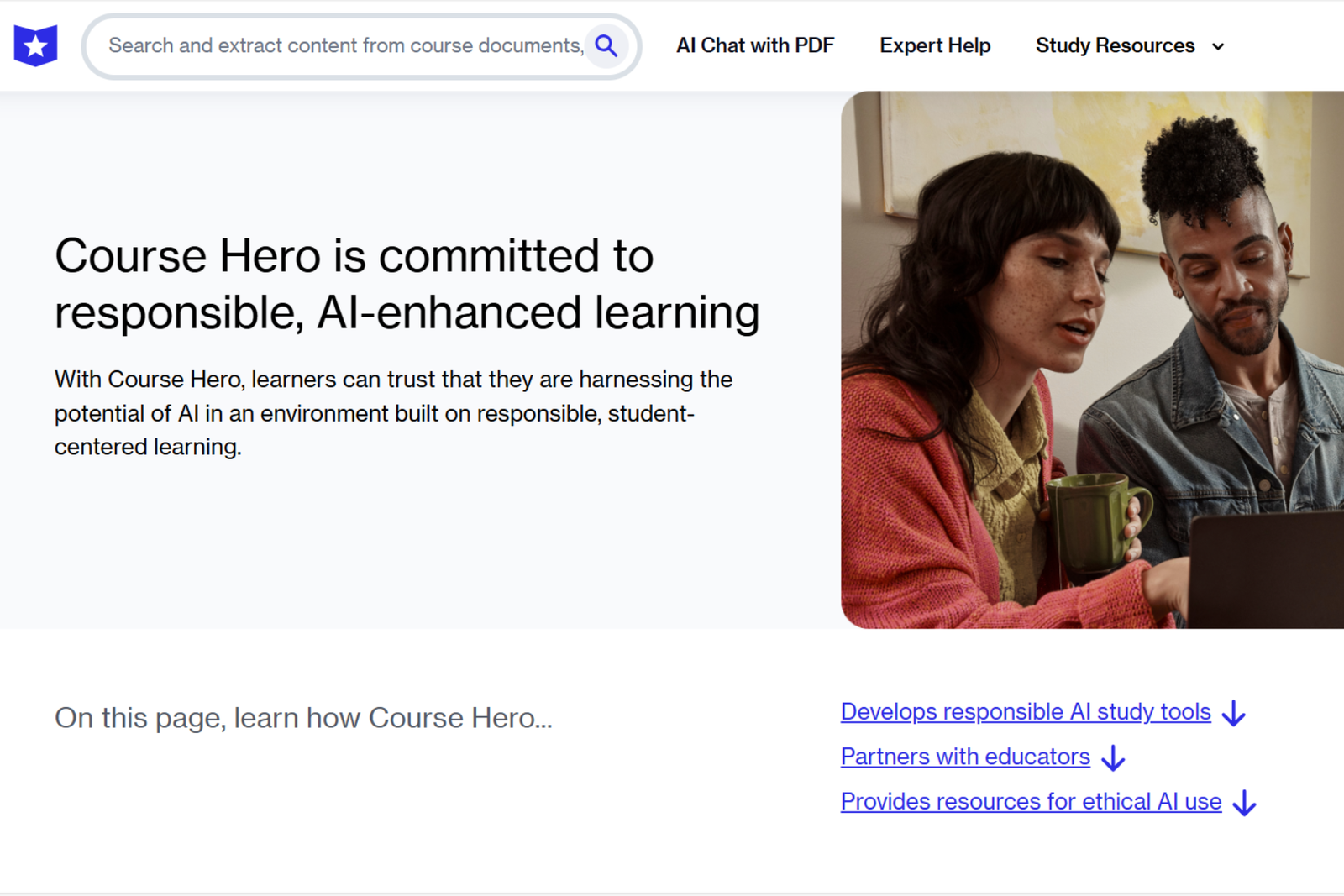This screenshot has height=896, width=1344.
Task: Click the down arrow next to "Partners with educators"
Action: (x=1114, y=759)
